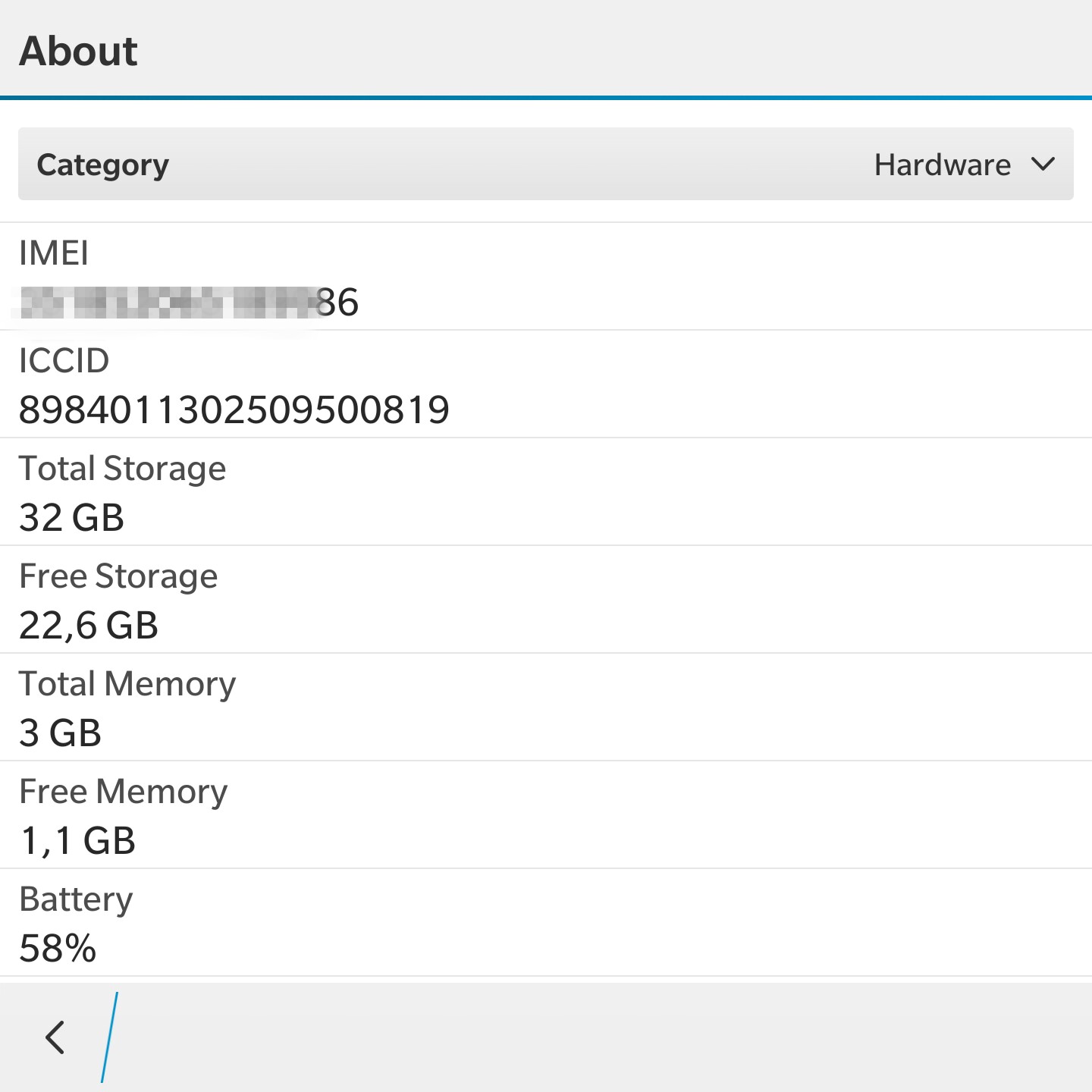Click the blue slanted divider beside back arrow

coord(110,1037)
